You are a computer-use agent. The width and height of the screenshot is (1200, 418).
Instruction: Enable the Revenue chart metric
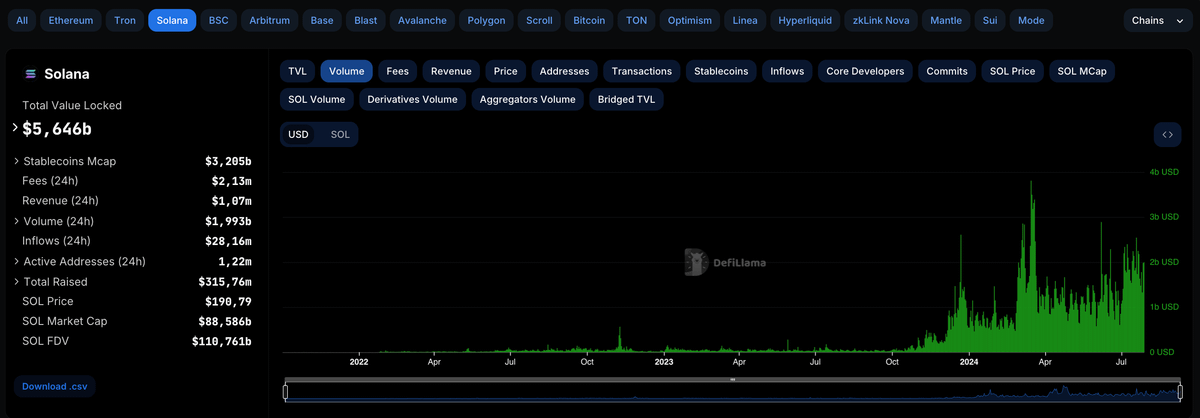(x=451, y=71)
